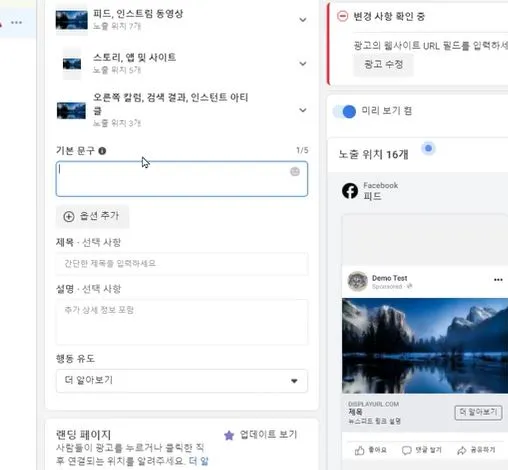Click the 좋아요 like icon in preview
The height and width of the screenshot is (470, 508).
pos(360,451)
